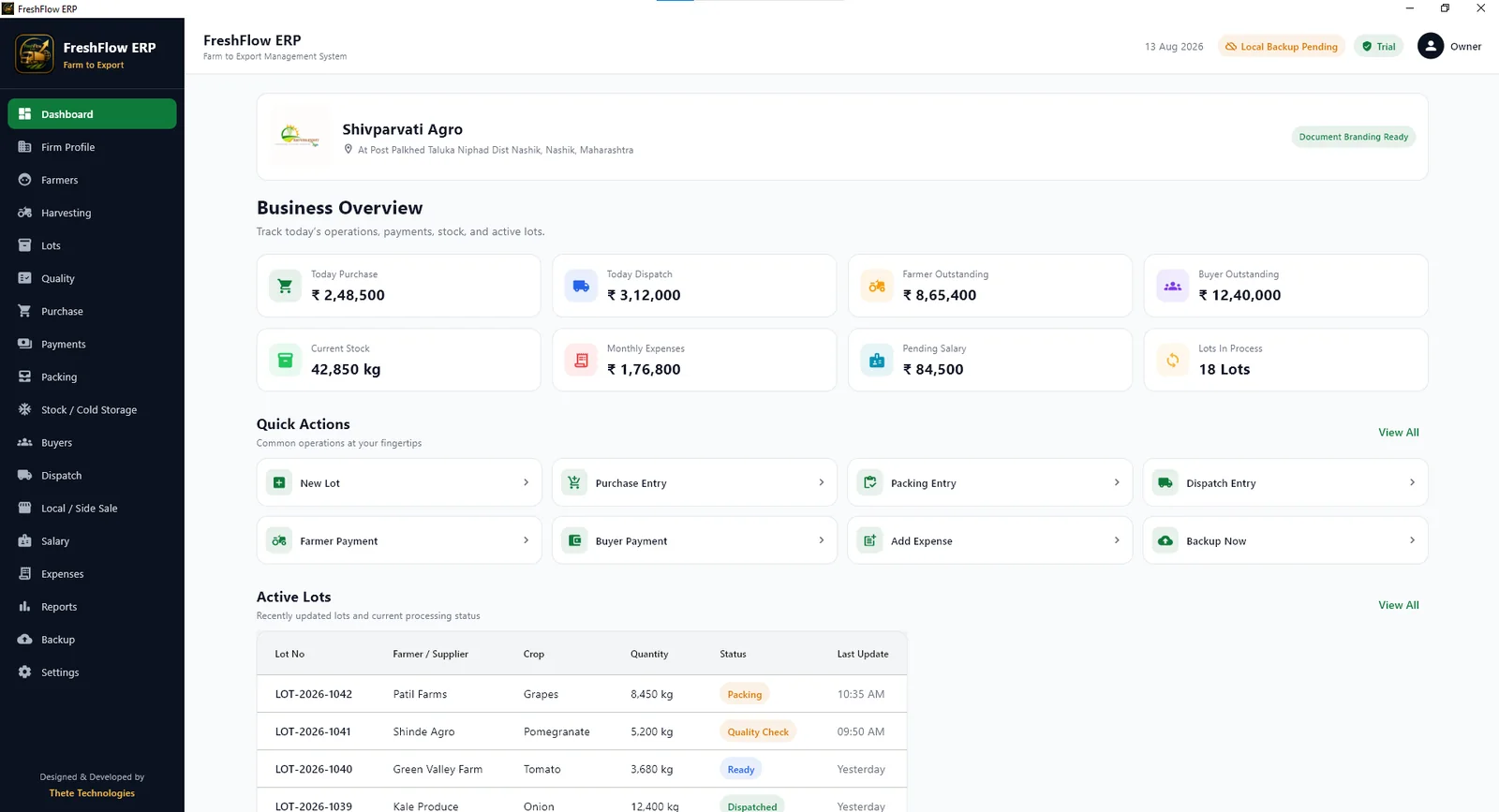Screen dimensions: 1499x812
Task: Click the Current Stock box icon
Action: [x=285, y=360]
